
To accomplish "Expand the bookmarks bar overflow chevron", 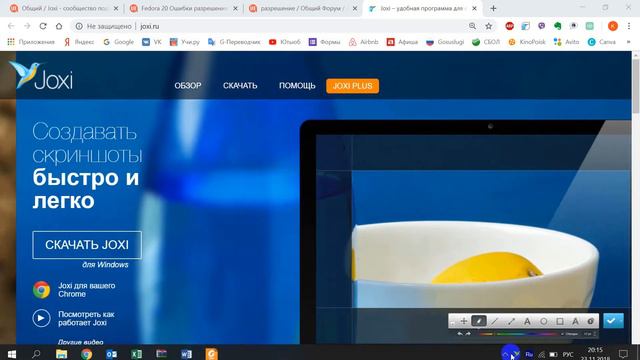I will [629, 42].
